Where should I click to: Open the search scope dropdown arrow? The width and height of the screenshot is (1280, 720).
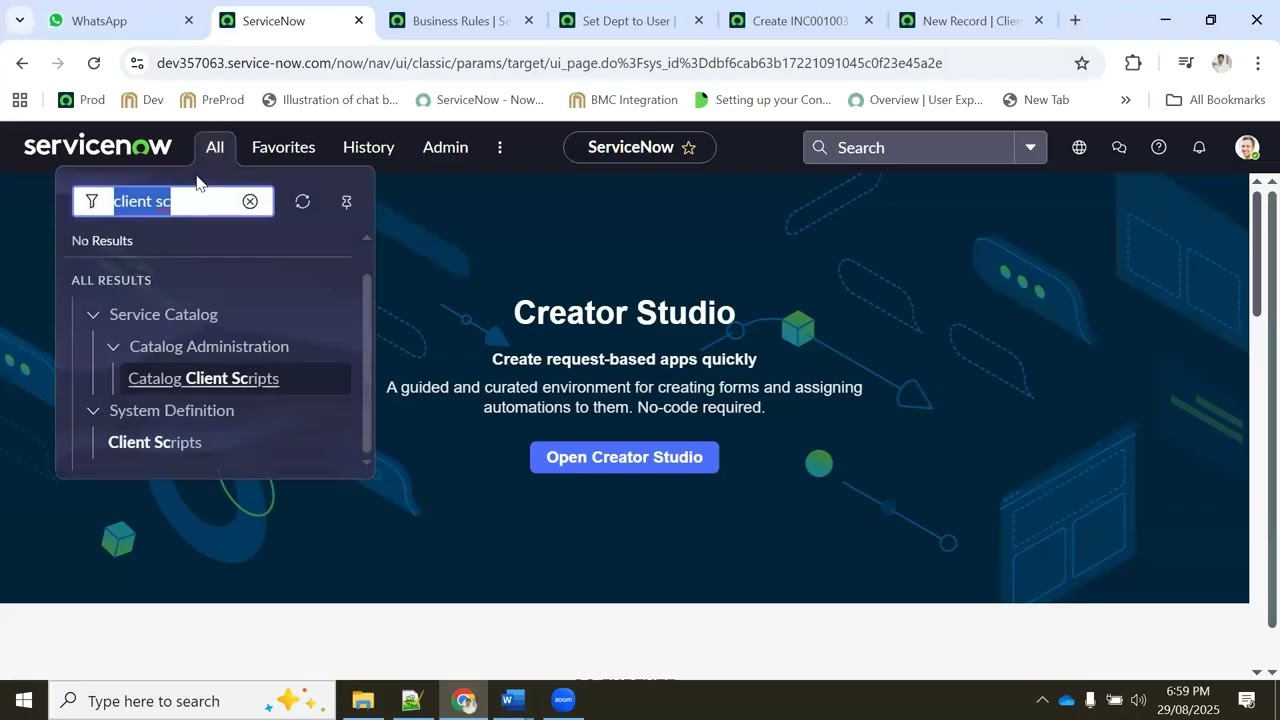pyautogui.click(x=1030, y=147)
